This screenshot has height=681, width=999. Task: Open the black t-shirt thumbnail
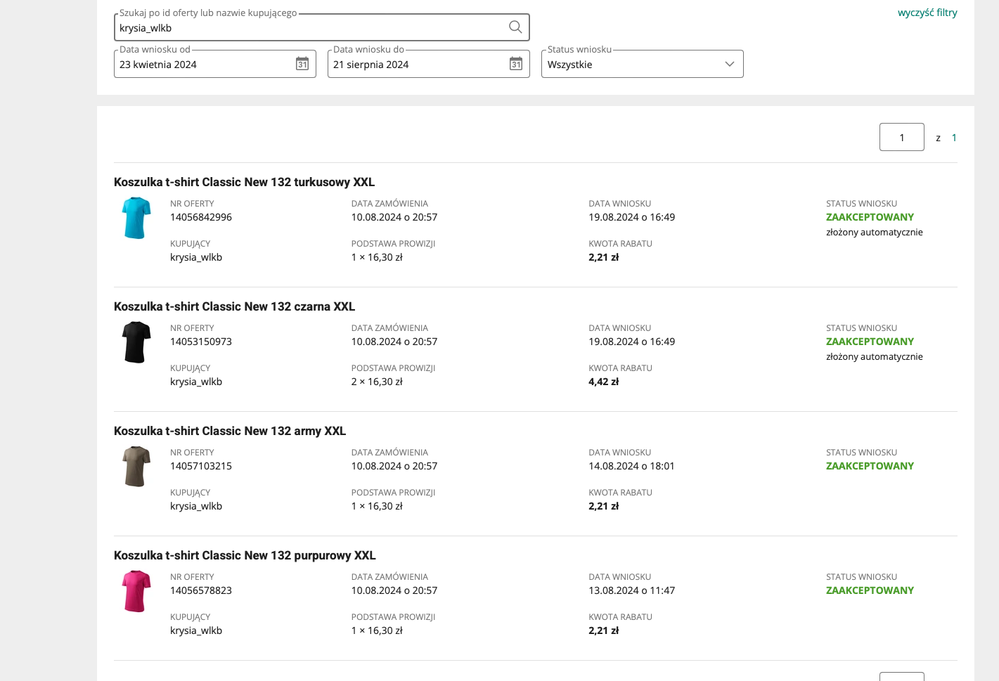[136, 342]
